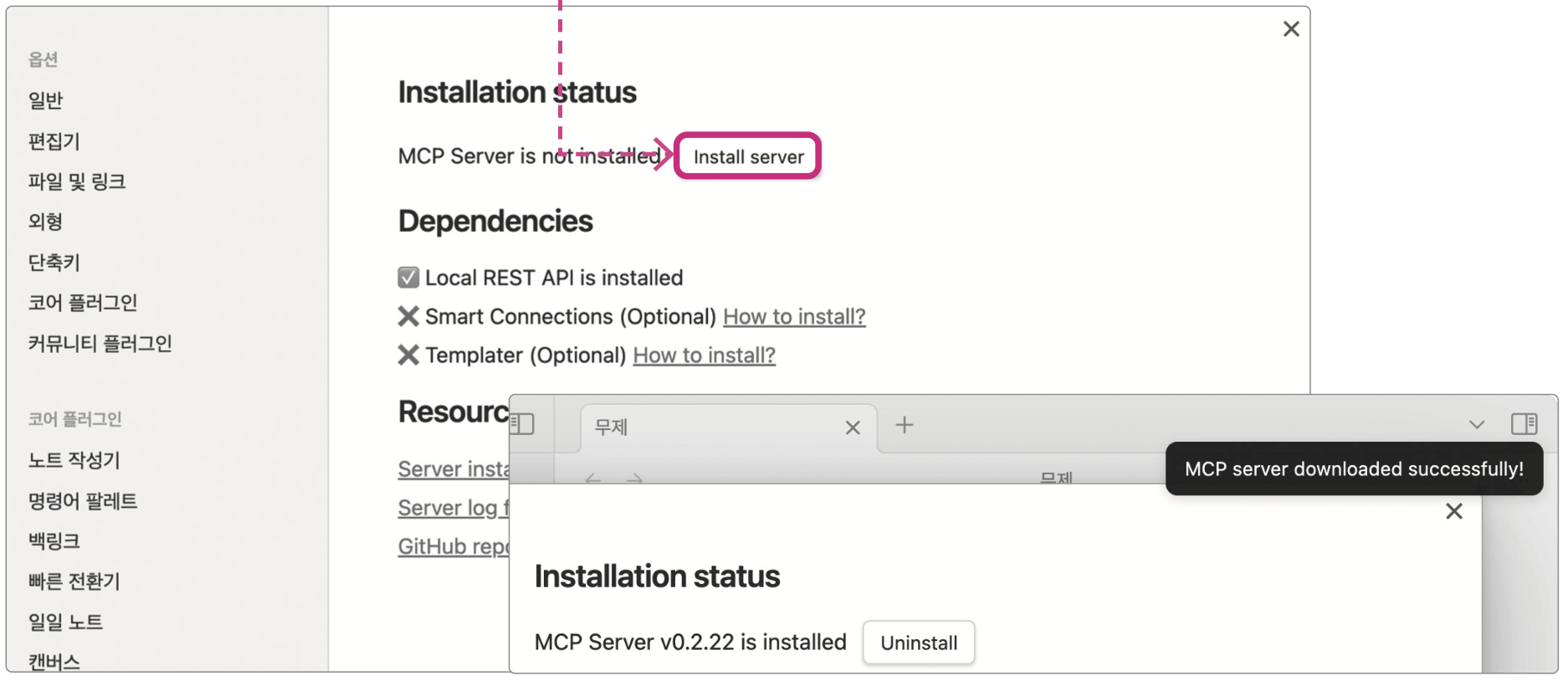Toggle the right sidebar panel icon
Screen dimensions: 1568x681
coord(1524,424)
